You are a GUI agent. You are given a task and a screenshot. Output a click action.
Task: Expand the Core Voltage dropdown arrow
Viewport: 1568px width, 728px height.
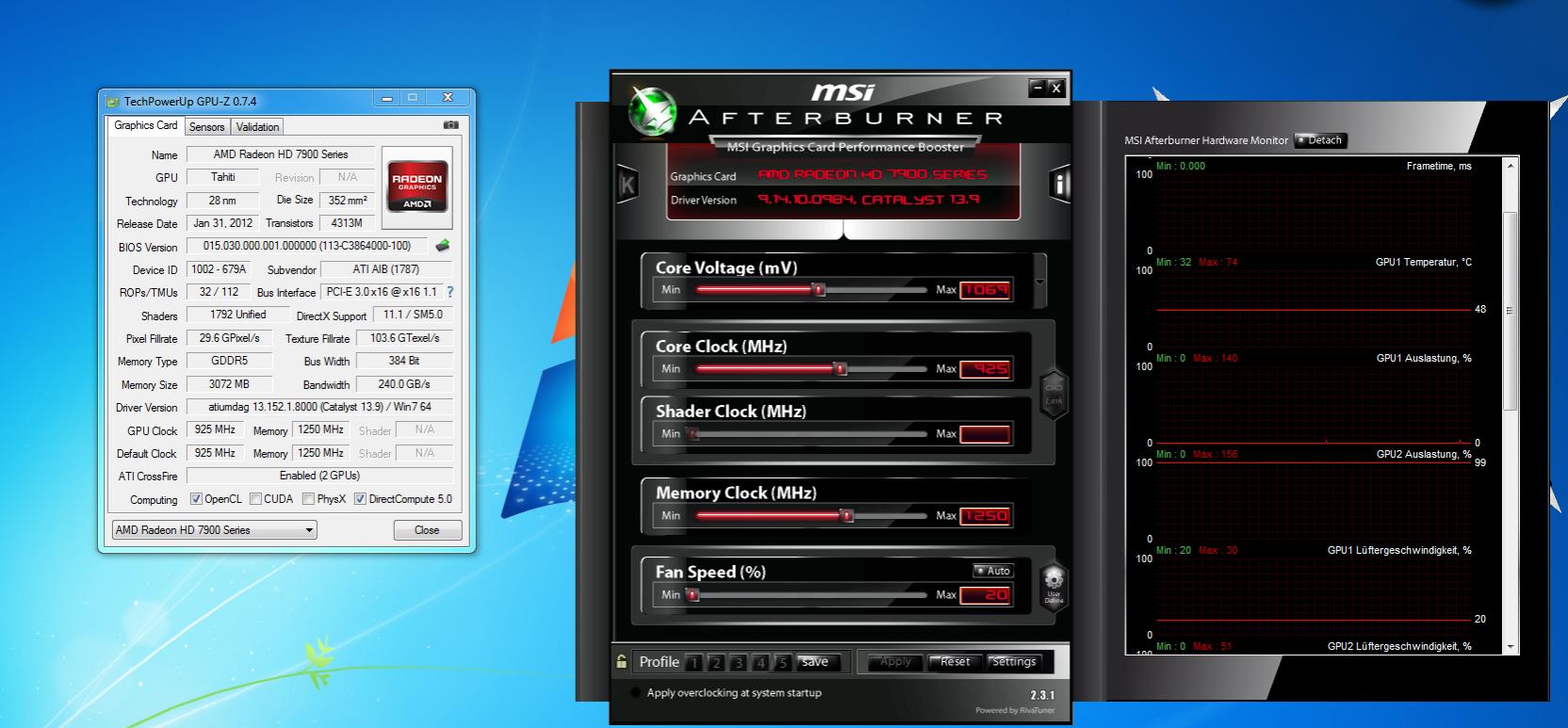(1040, 281)
